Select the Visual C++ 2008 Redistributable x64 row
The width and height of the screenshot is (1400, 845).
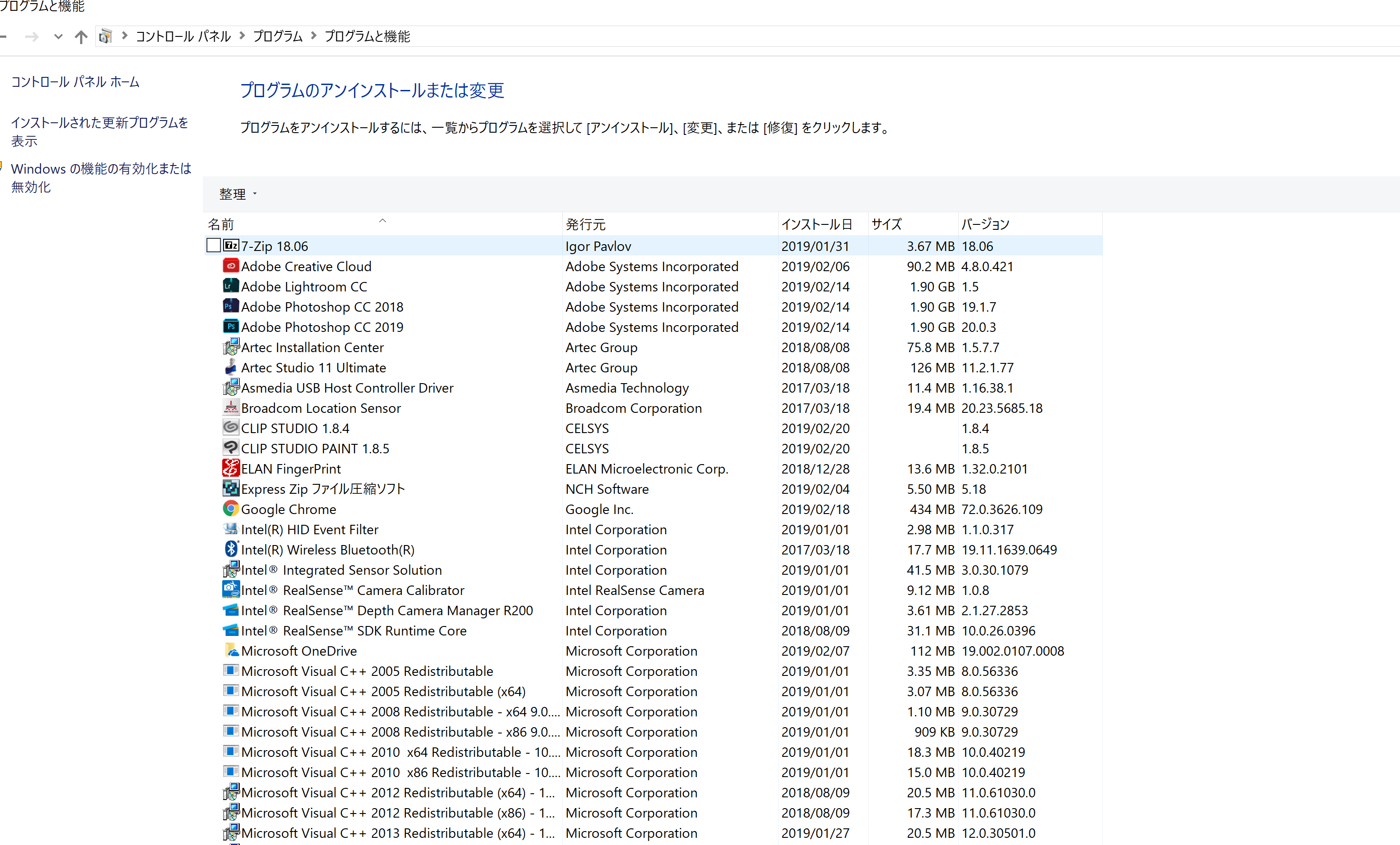point(653,711)
